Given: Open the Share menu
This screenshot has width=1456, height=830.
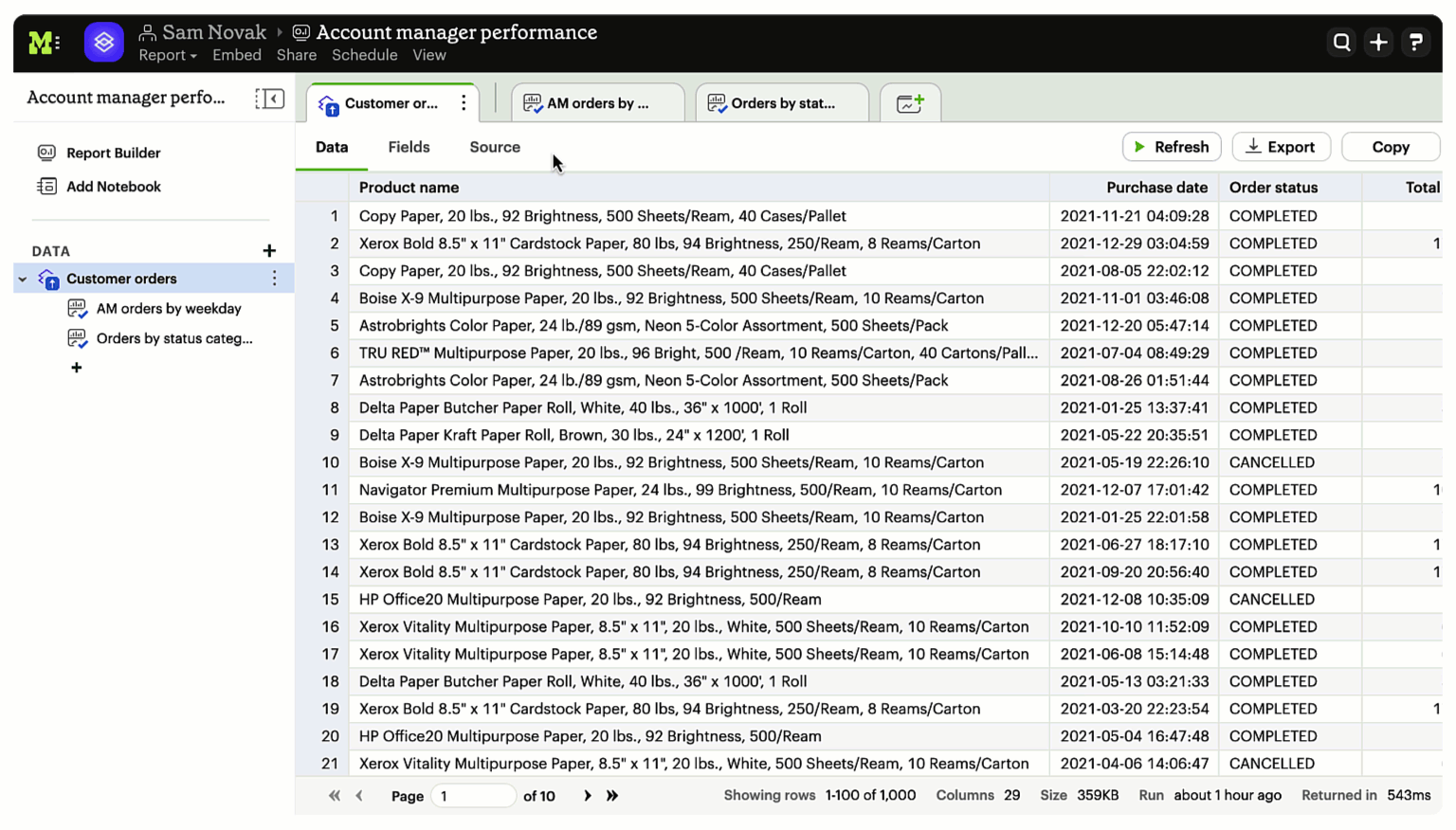Looking at the screenshot, I should 297,56.
